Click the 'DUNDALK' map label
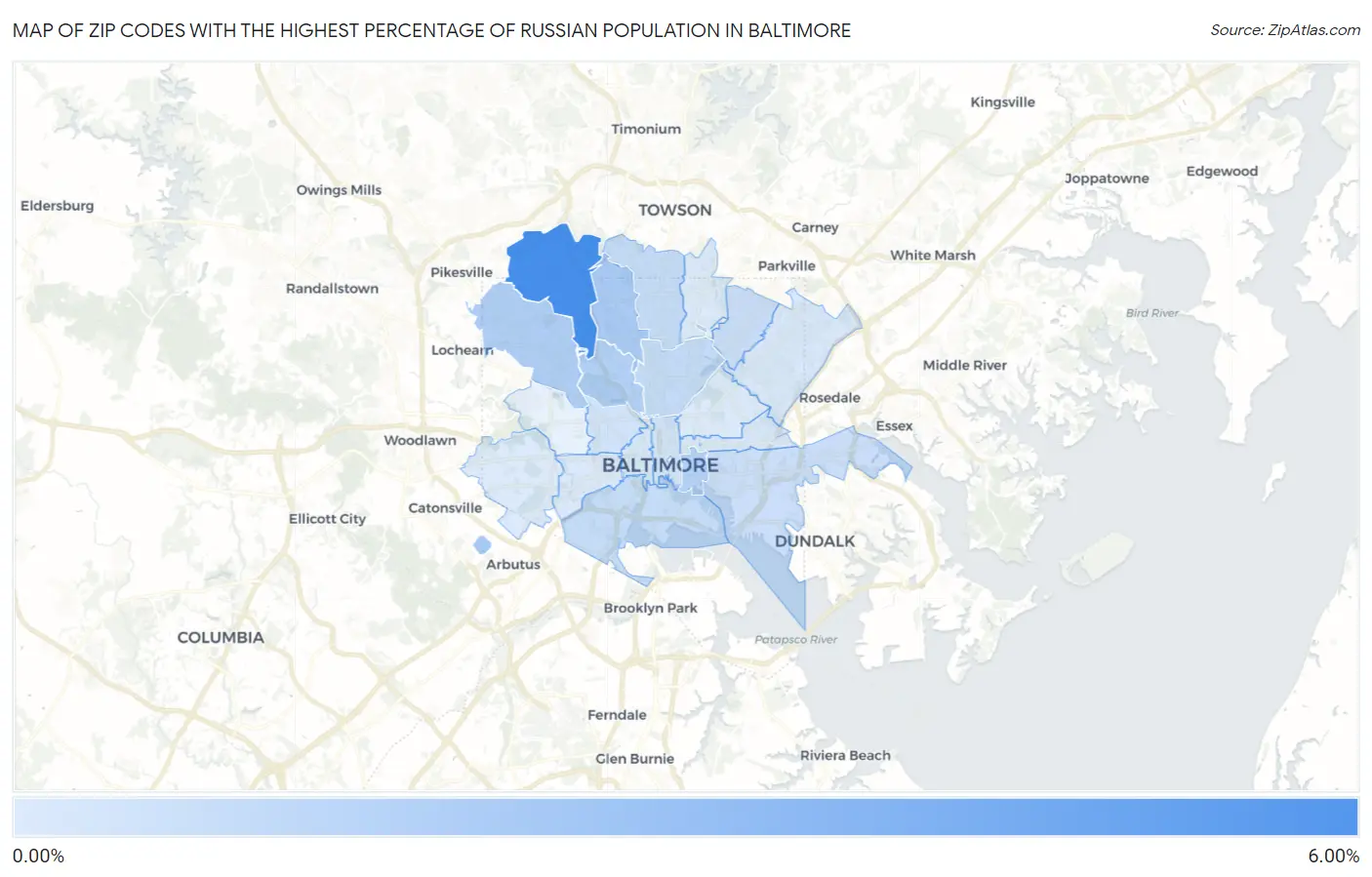Image resolution: width=1372 pixels, height=877 pixels. (815, 540)
